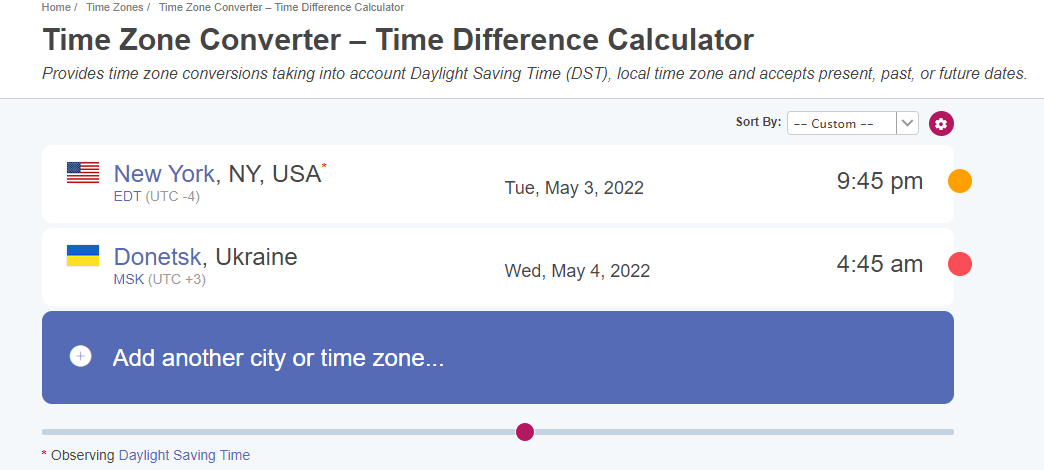Expand the Sort By dropdown arrow
The width and height of the screenshot is (1044, 470).
pyautogui.click(x=908, y=123)
